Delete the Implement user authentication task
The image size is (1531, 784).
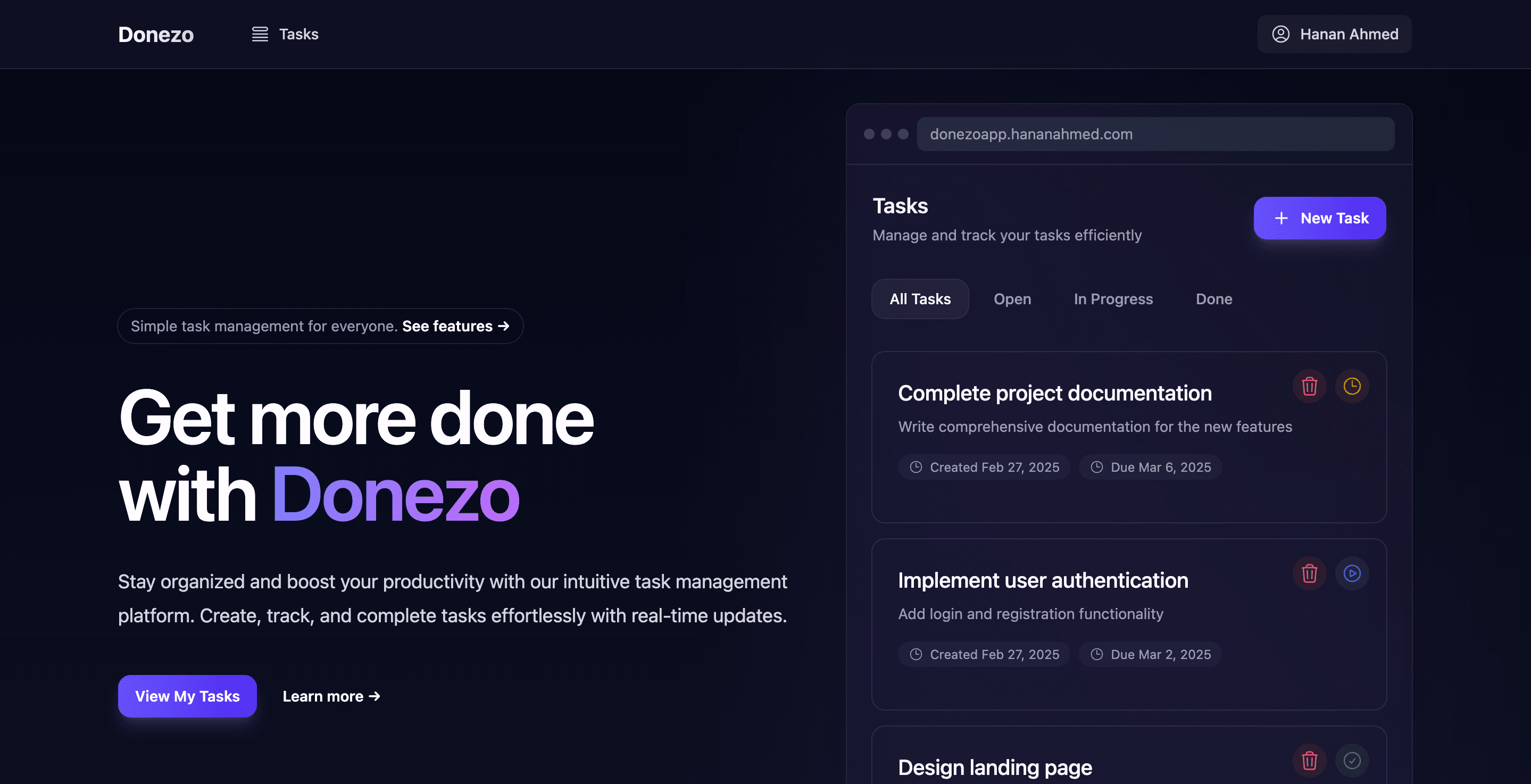1309,574
